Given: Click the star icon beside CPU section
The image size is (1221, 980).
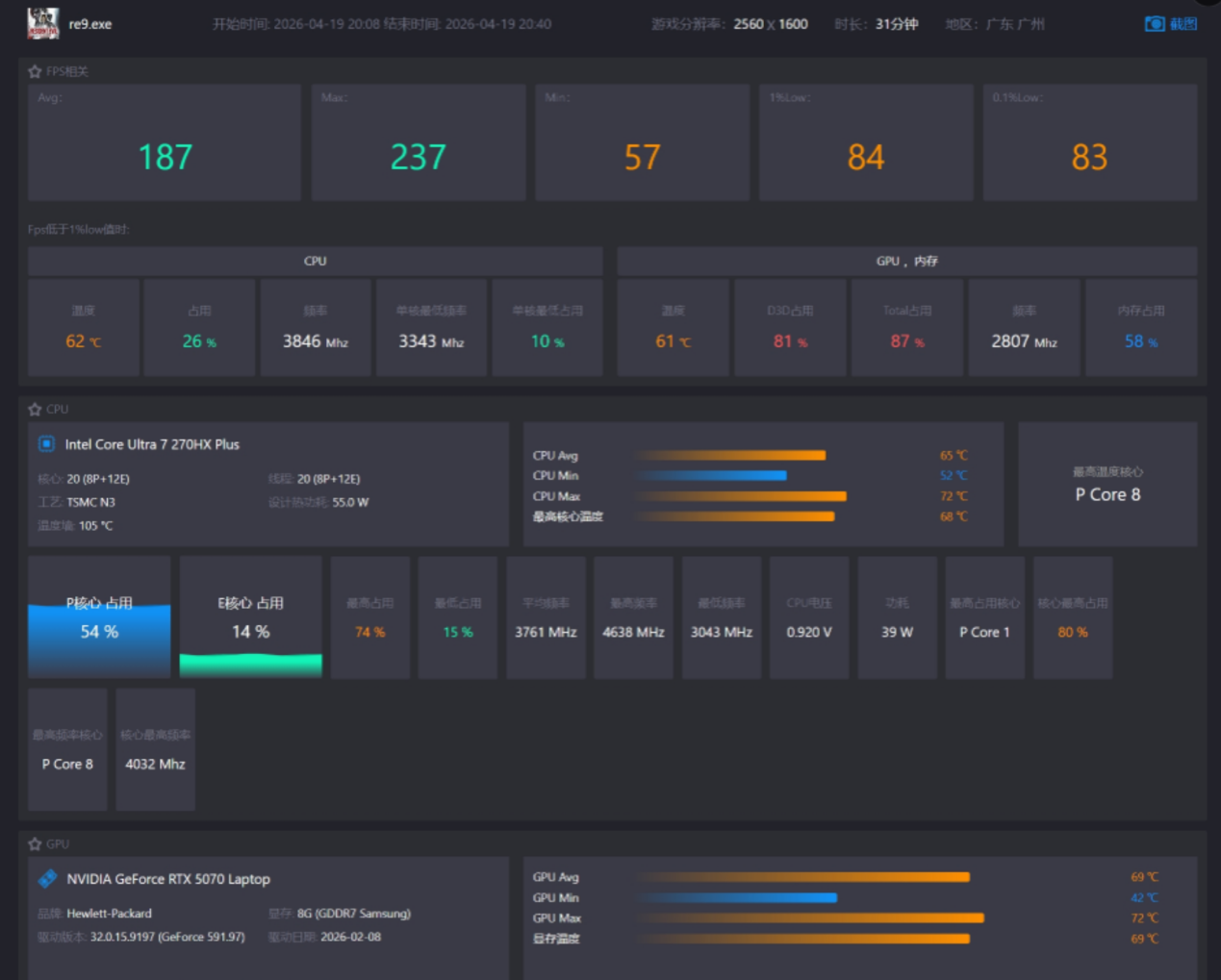Looking at the screenshot, I should [x=35, y=409].
